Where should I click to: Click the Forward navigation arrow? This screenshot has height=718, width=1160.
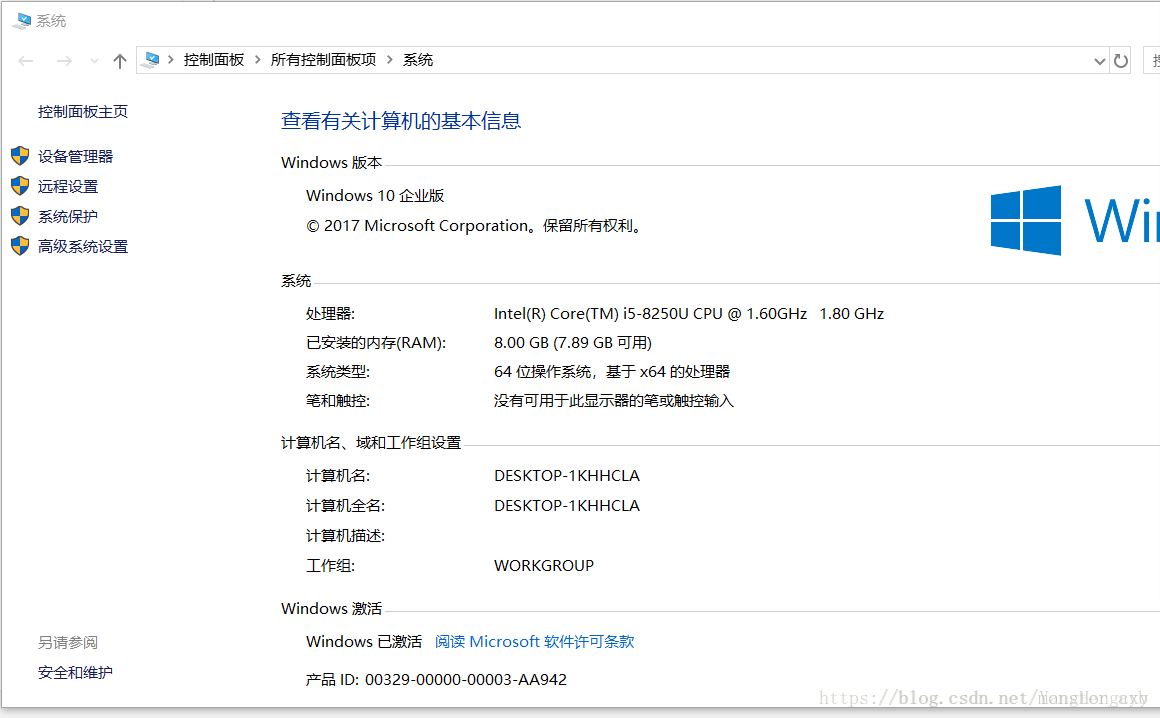pyautogui.click(x=64, y=61)
